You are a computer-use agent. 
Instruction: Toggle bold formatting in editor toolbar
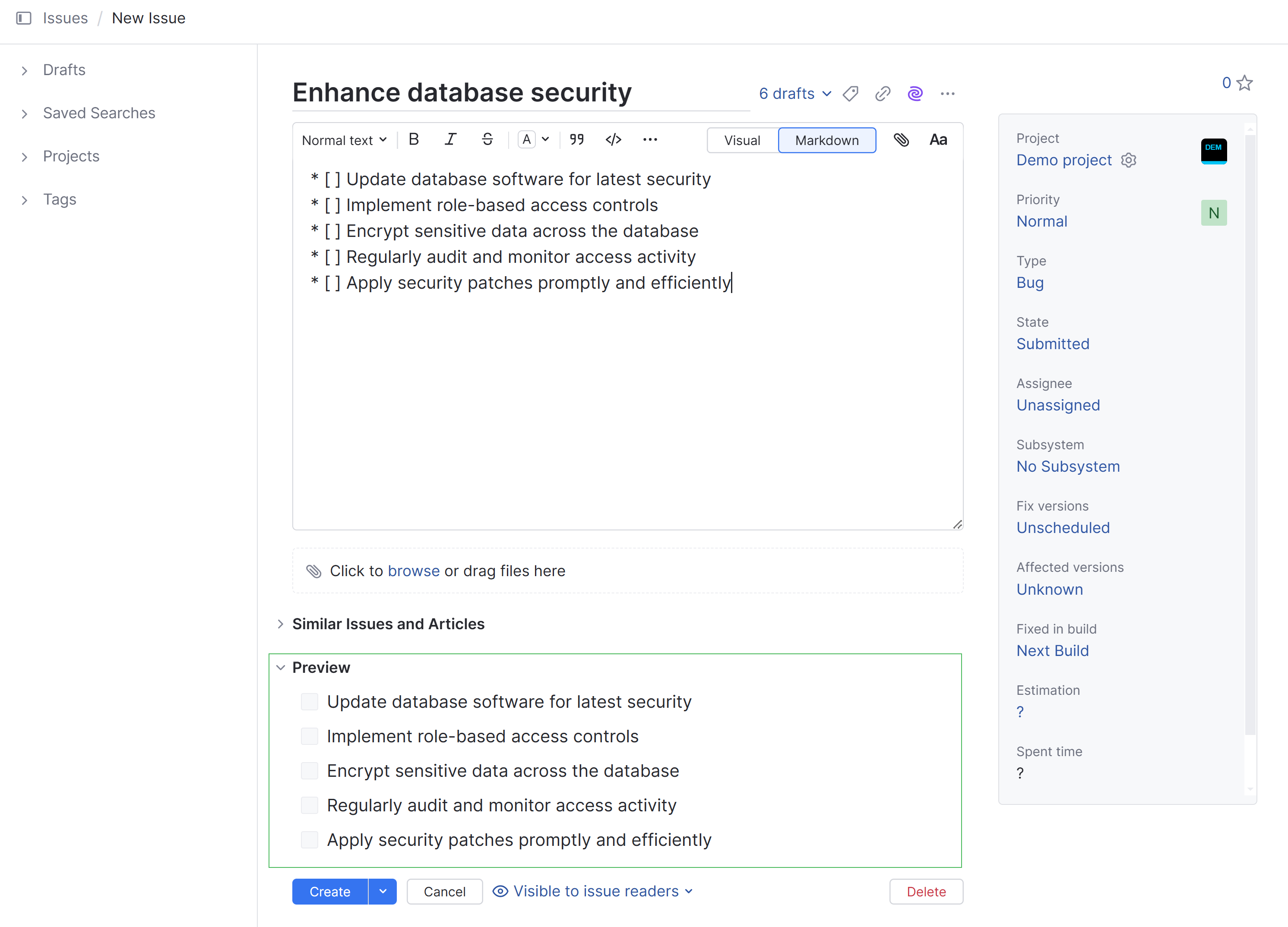[414, 140]
